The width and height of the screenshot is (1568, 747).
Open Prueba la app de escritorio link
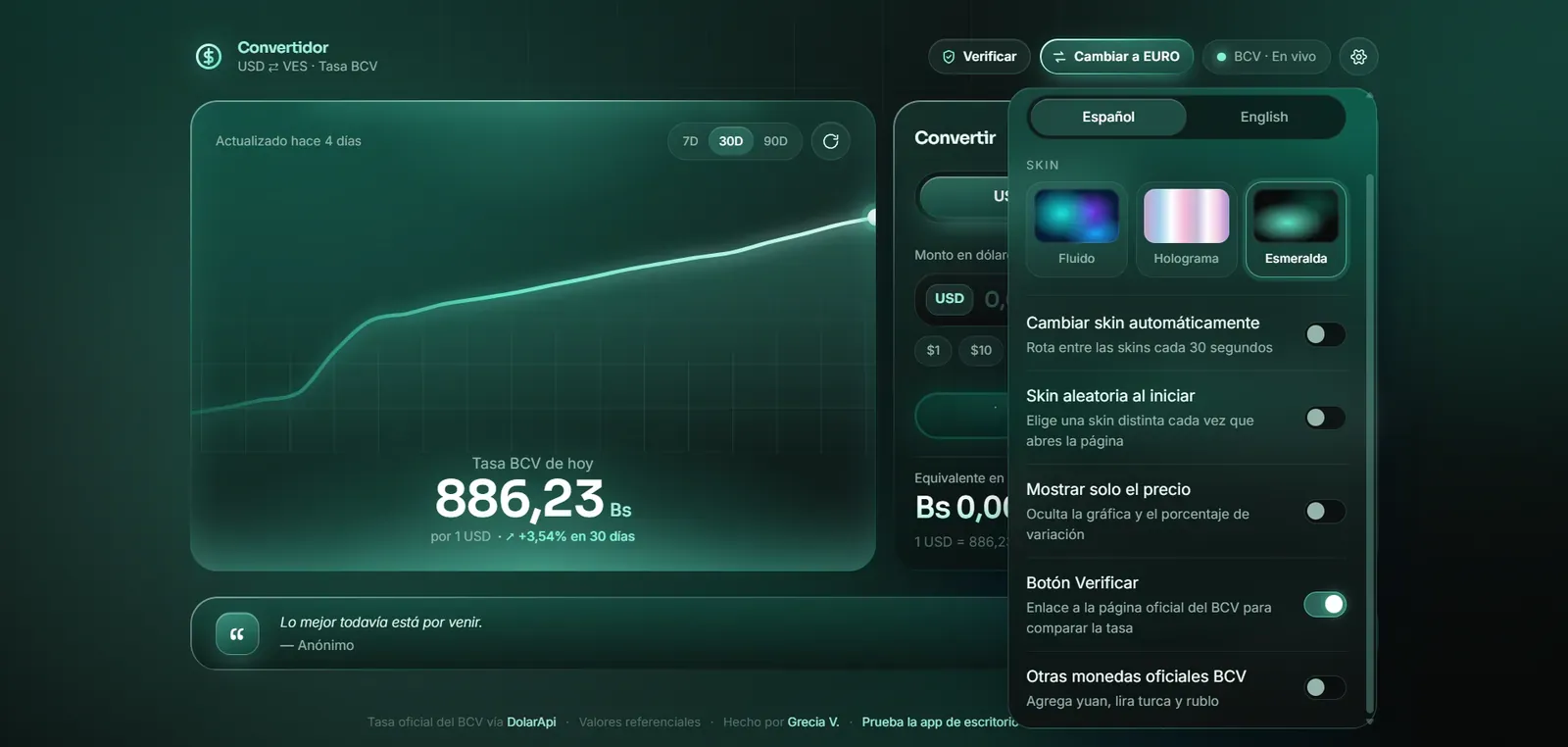point(940,722)
